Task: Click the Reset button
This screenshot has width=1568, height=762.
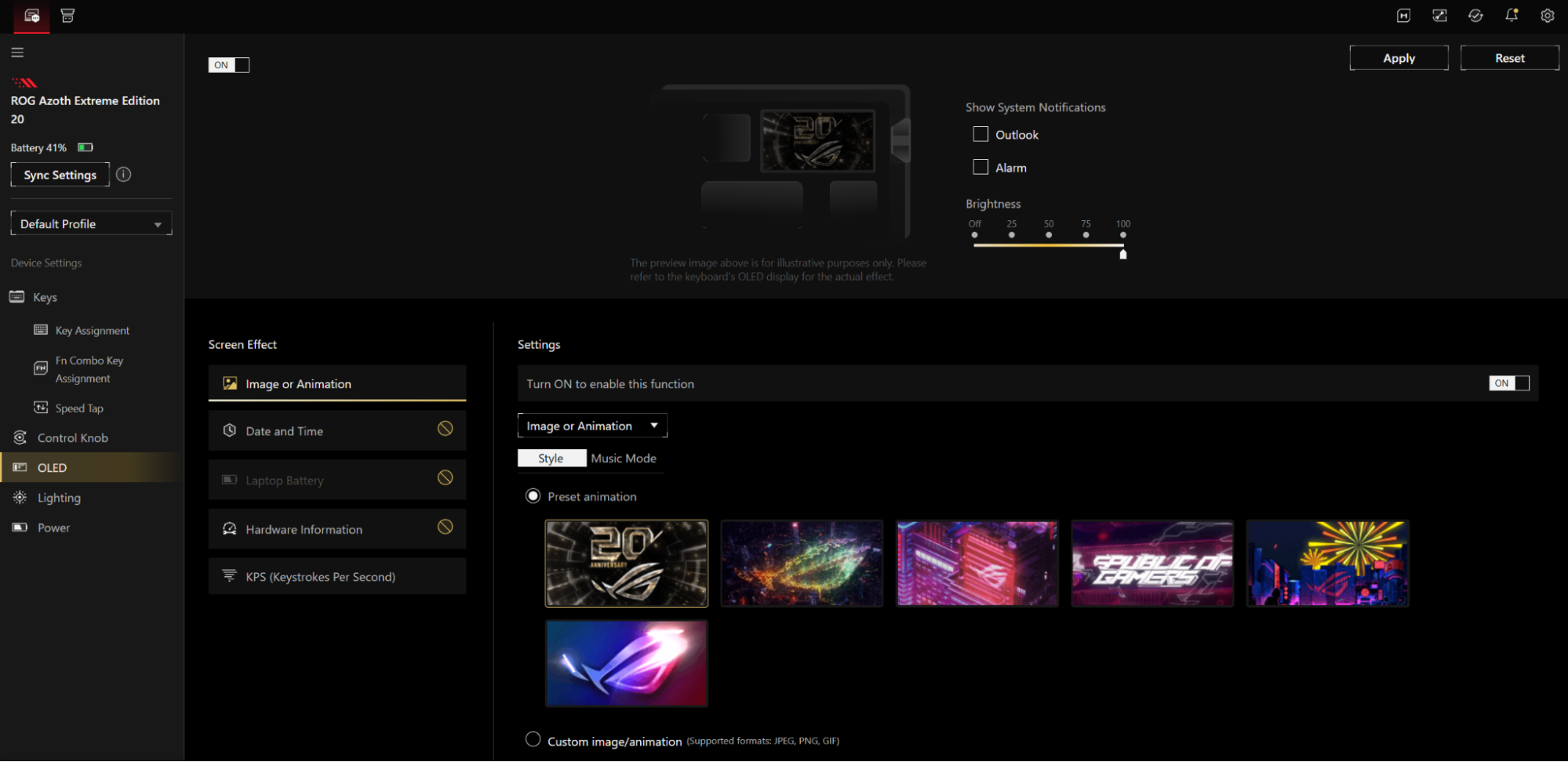Action: pyautogui.click(x=1509, y=58)
